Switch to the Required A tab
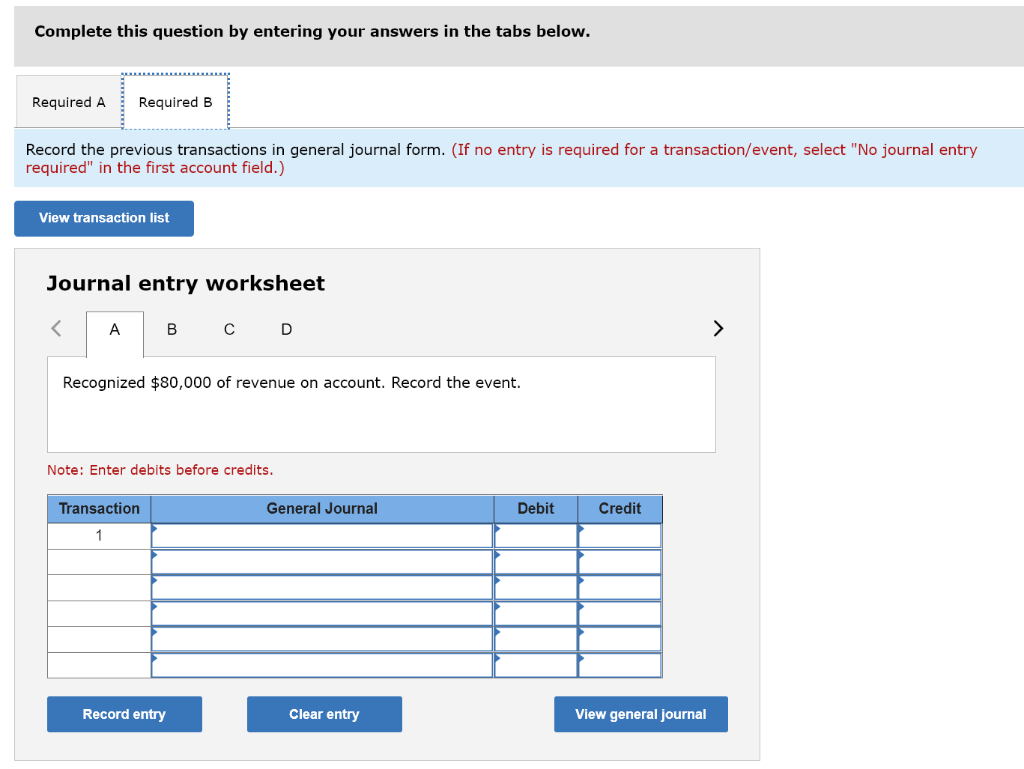 tap(68, 101)
